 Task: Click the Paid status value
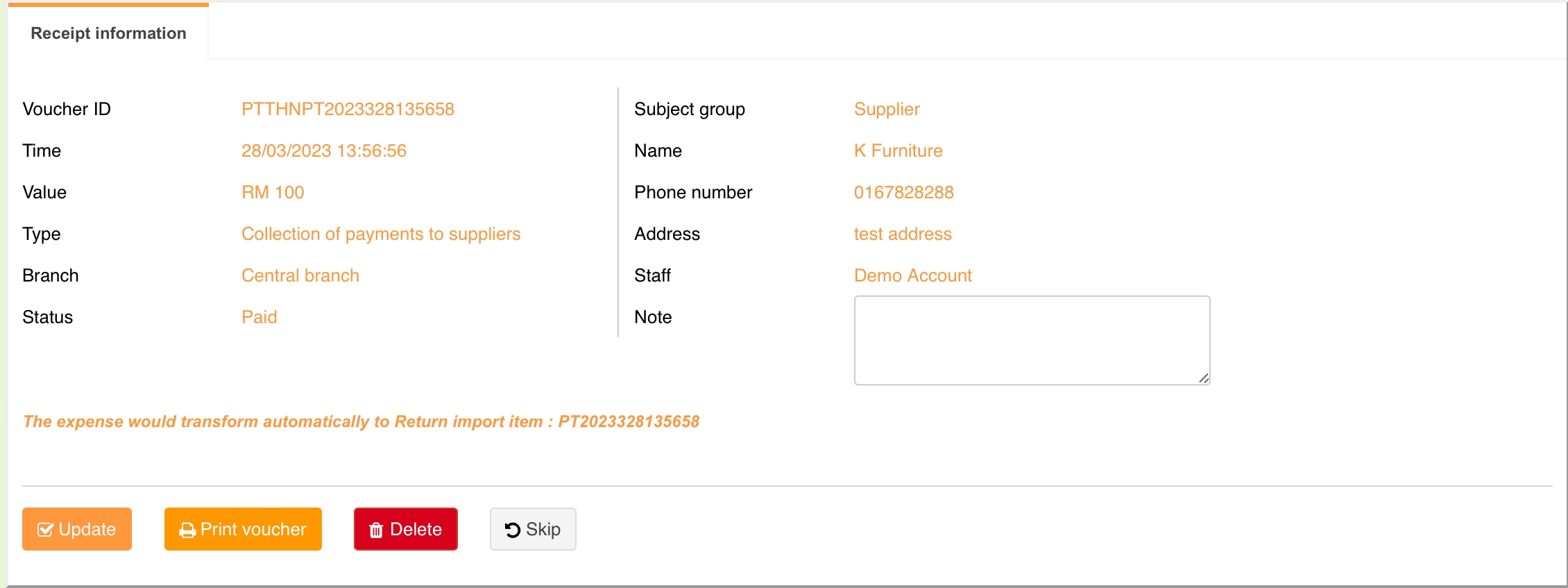(259, 318)
